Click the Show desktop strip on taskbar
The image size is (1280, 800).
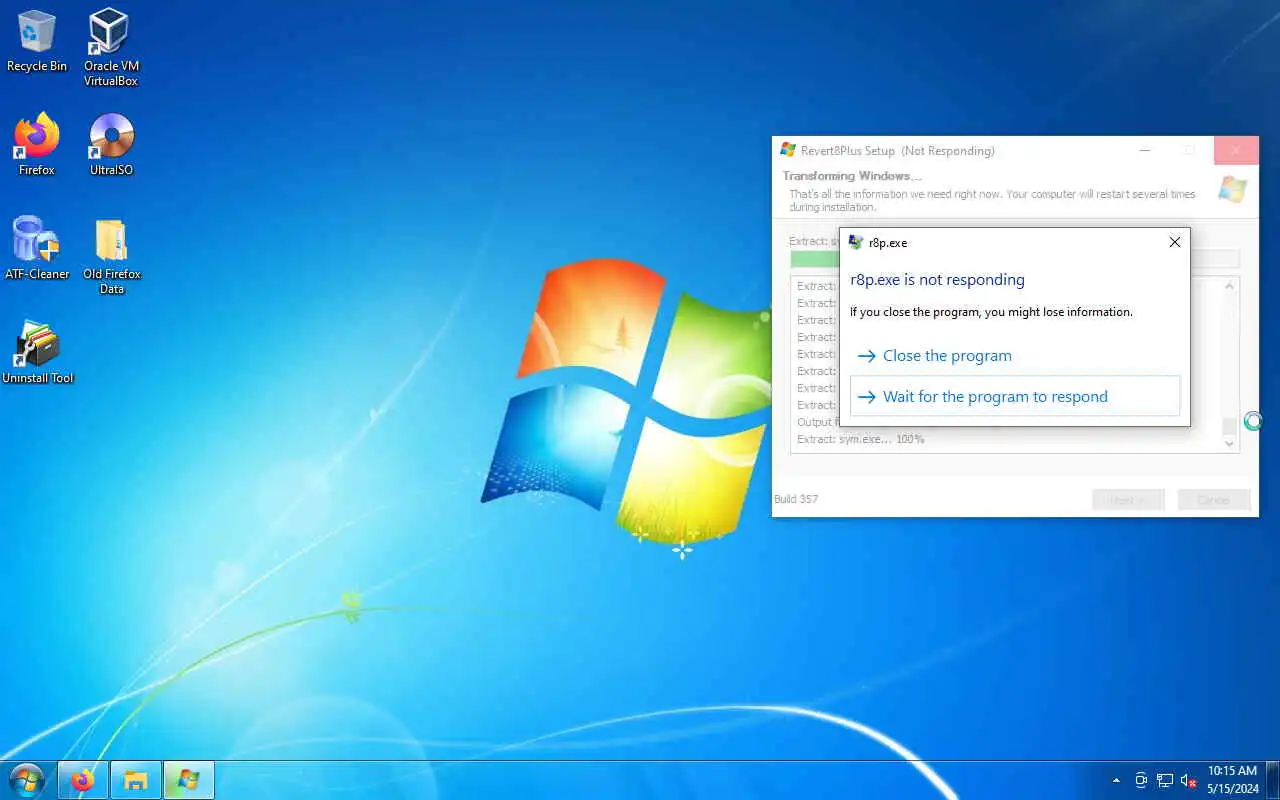pos(1274,780)
